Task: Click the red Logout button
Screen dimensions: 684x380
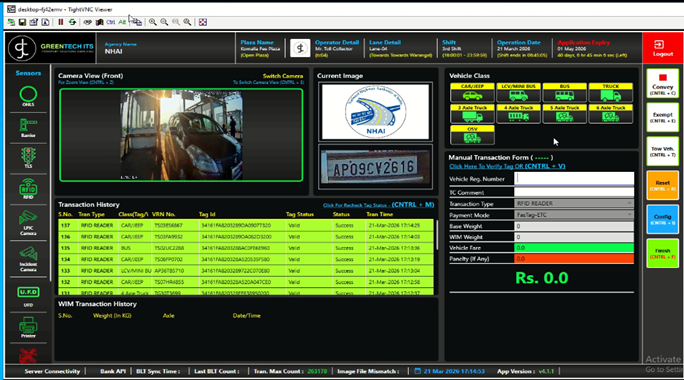Action: pyautogui.click(x=663, y=48)
